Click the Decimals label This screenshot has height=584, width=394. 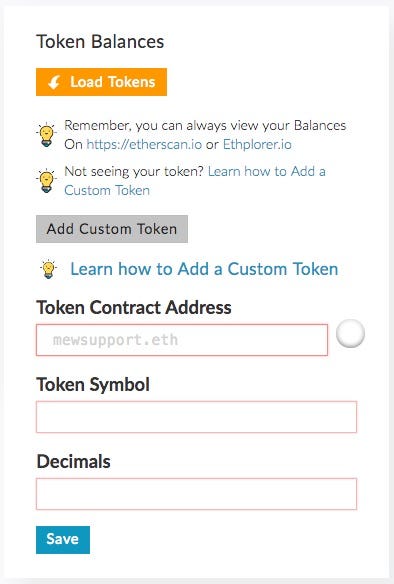[x=73, y=461]
